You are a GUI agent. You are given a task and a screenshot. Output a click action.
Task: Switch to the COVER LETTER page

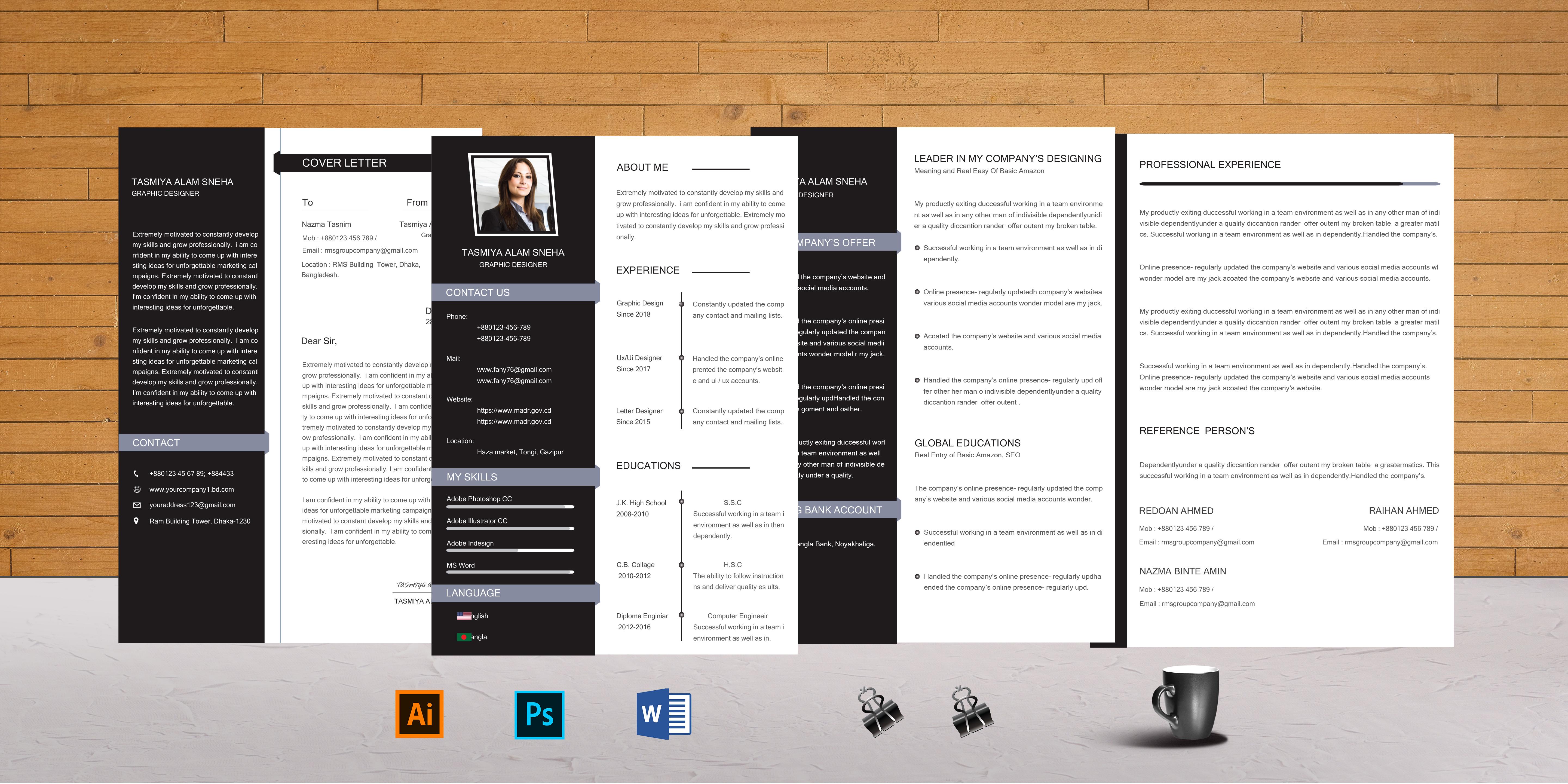tap(345, 163)
